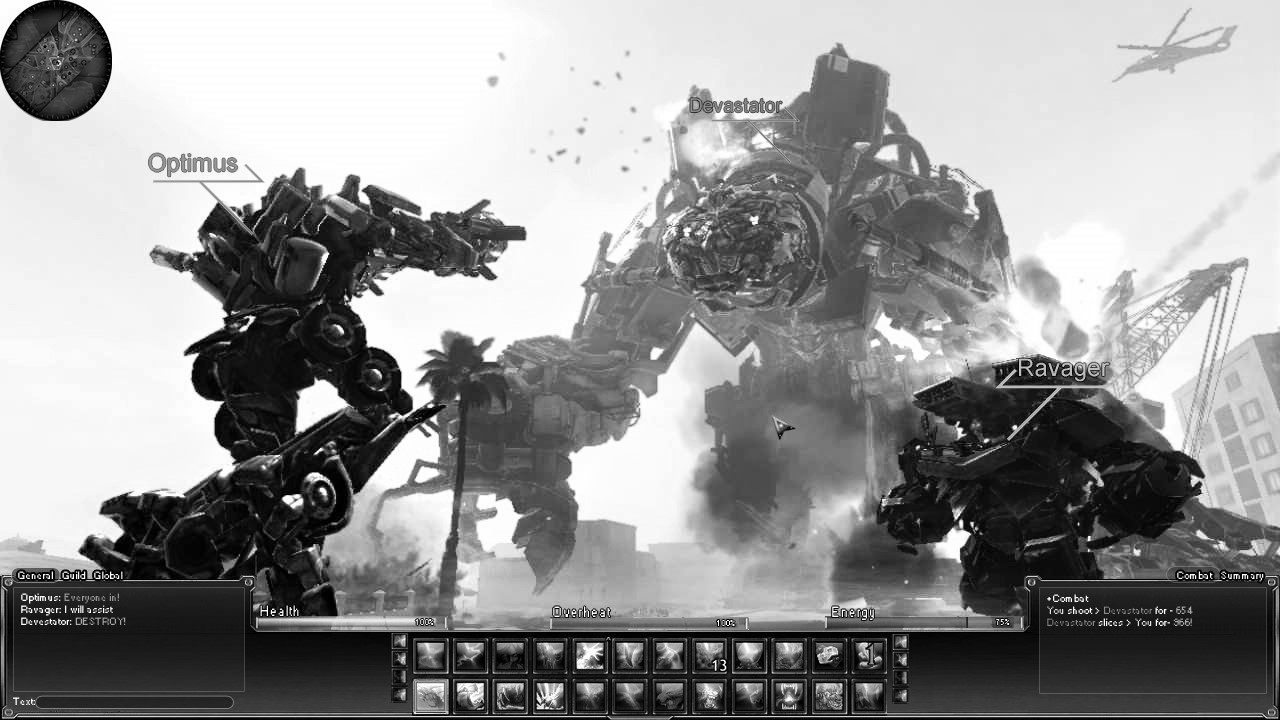
Task: Click third small button left of hotbar
Action: coord(400,677)
